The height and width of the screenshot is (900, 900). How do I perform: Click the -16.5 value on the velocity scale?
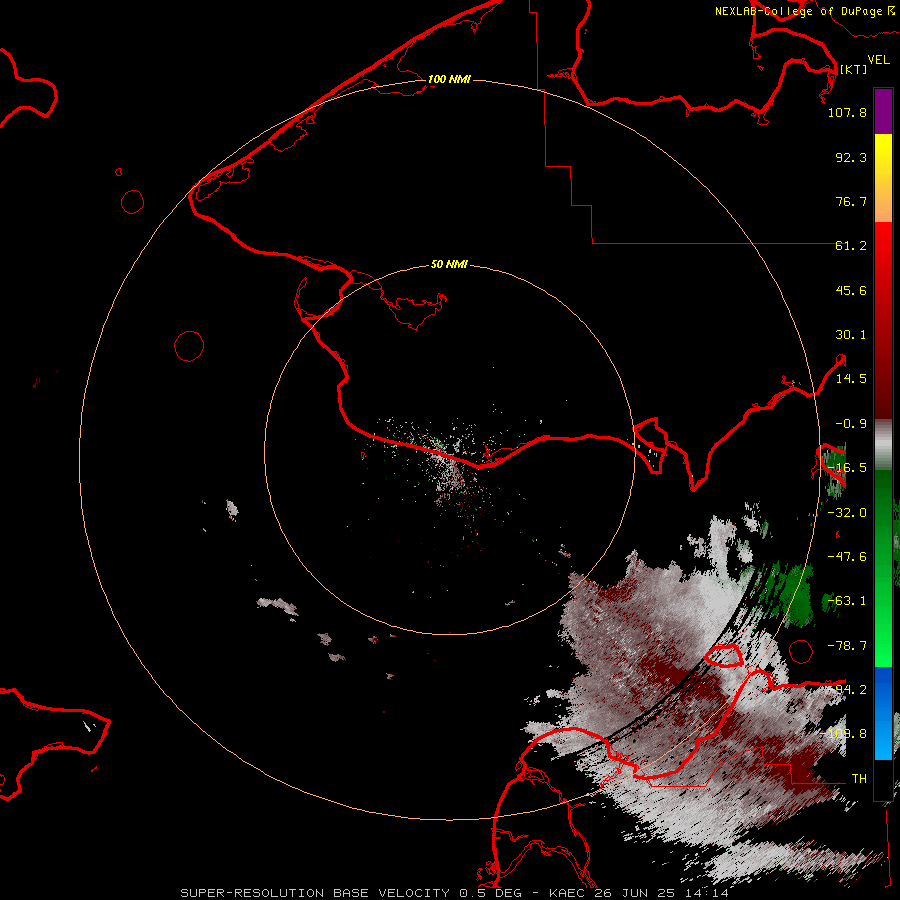point(847,468)
